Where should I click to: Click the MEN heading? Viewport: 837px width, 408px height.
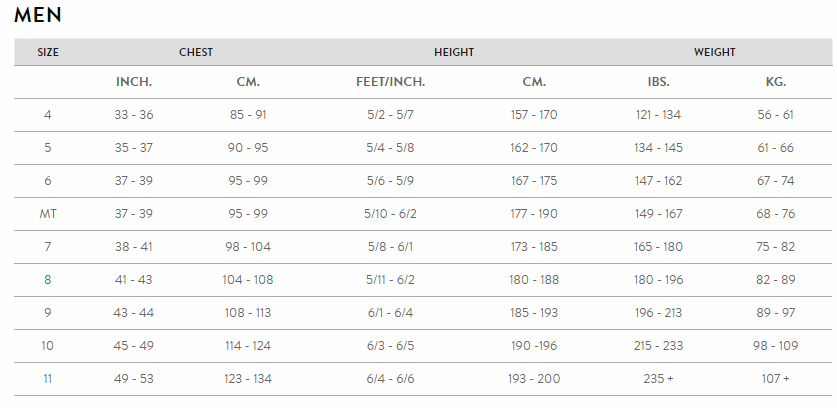(38, 15)
